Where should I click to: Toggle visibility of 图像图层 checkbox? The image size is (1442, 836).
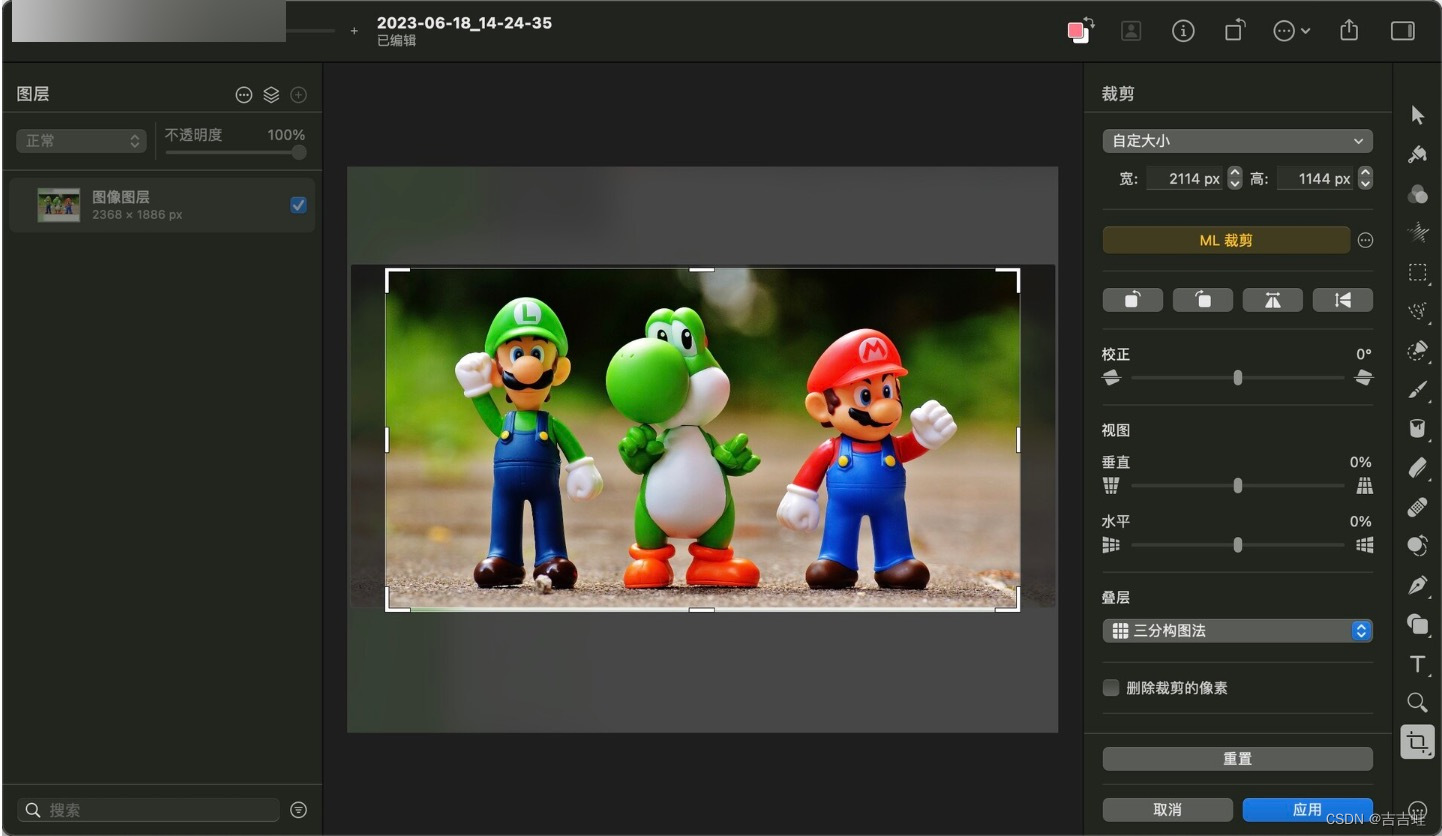point(298,205)
